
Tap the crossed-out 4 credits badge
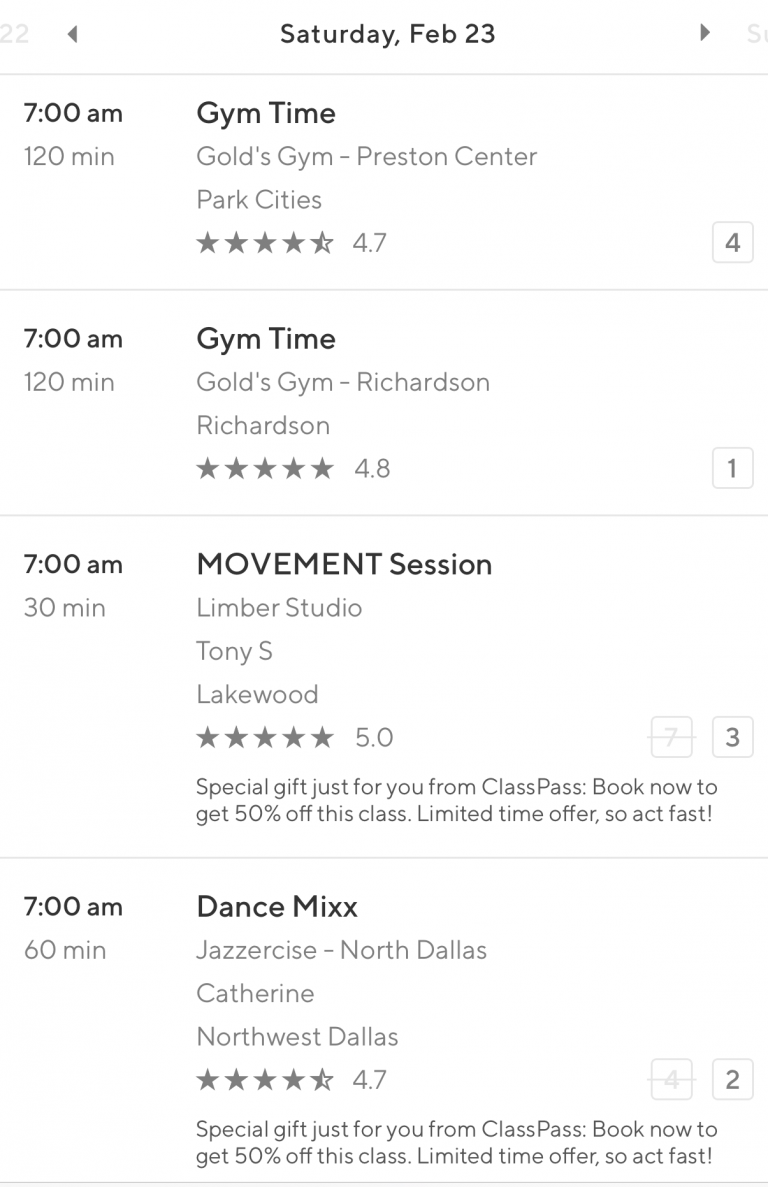671,1080
